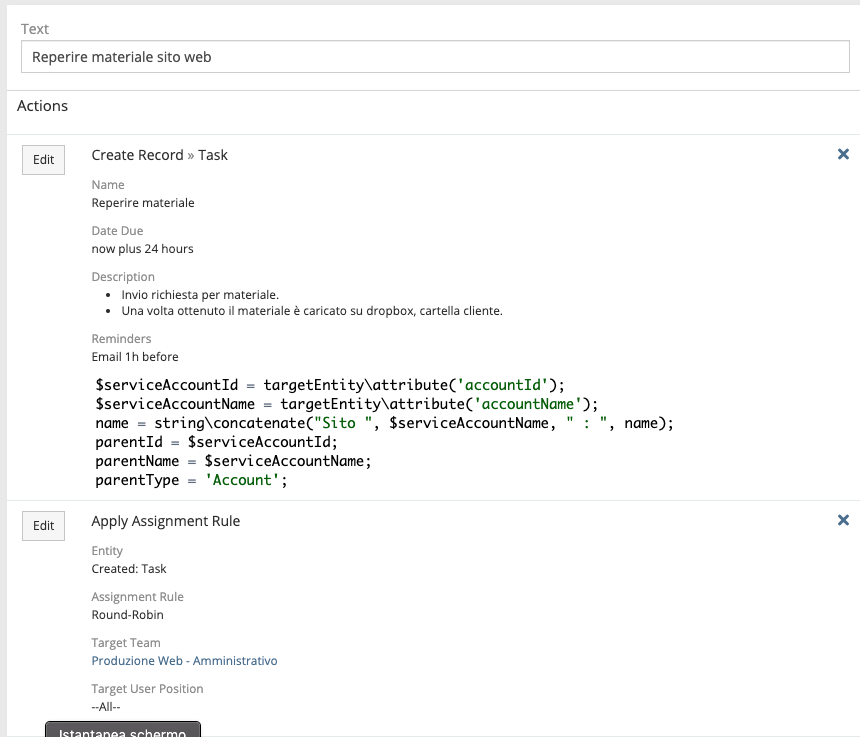Click the 'Create Record » Task' title
This screenshot has height=737, width=860.
click(x=159, y=155)
